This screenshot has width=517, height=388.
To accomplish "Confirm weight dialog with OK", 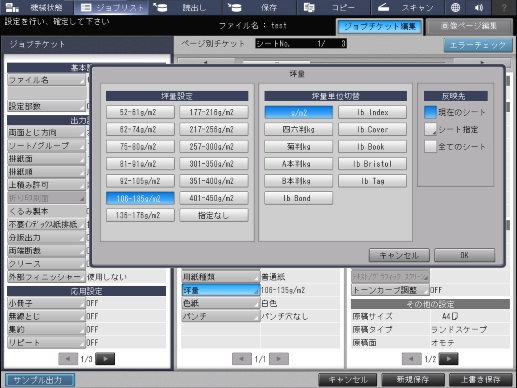I will pos(464,255).
